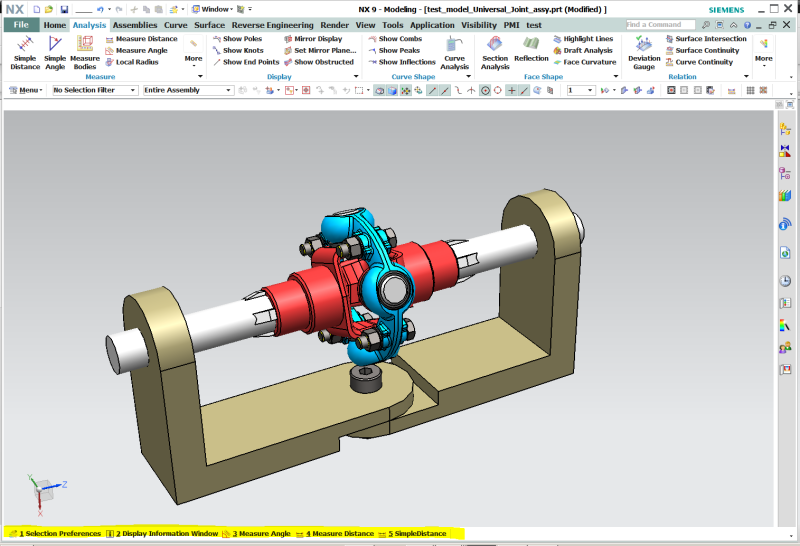This screenshot has width=800, height=546.
Task: Click Selection Preferences in the bottom bar
Action: pos(56,534)
